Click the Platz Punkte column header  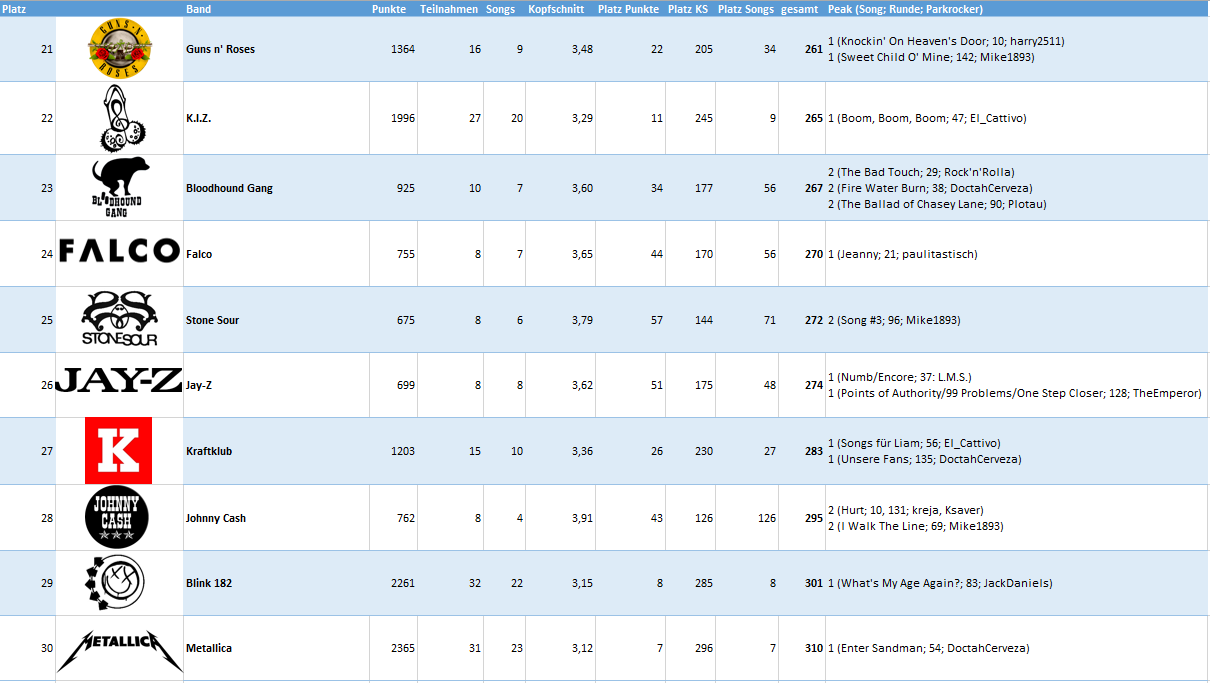coord(628,9)
